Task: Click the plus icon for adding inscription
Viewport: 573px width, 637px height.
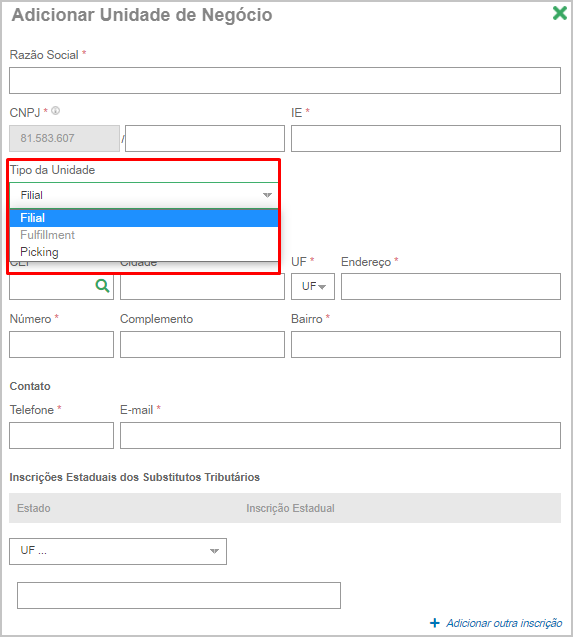Action: (435, 623)
